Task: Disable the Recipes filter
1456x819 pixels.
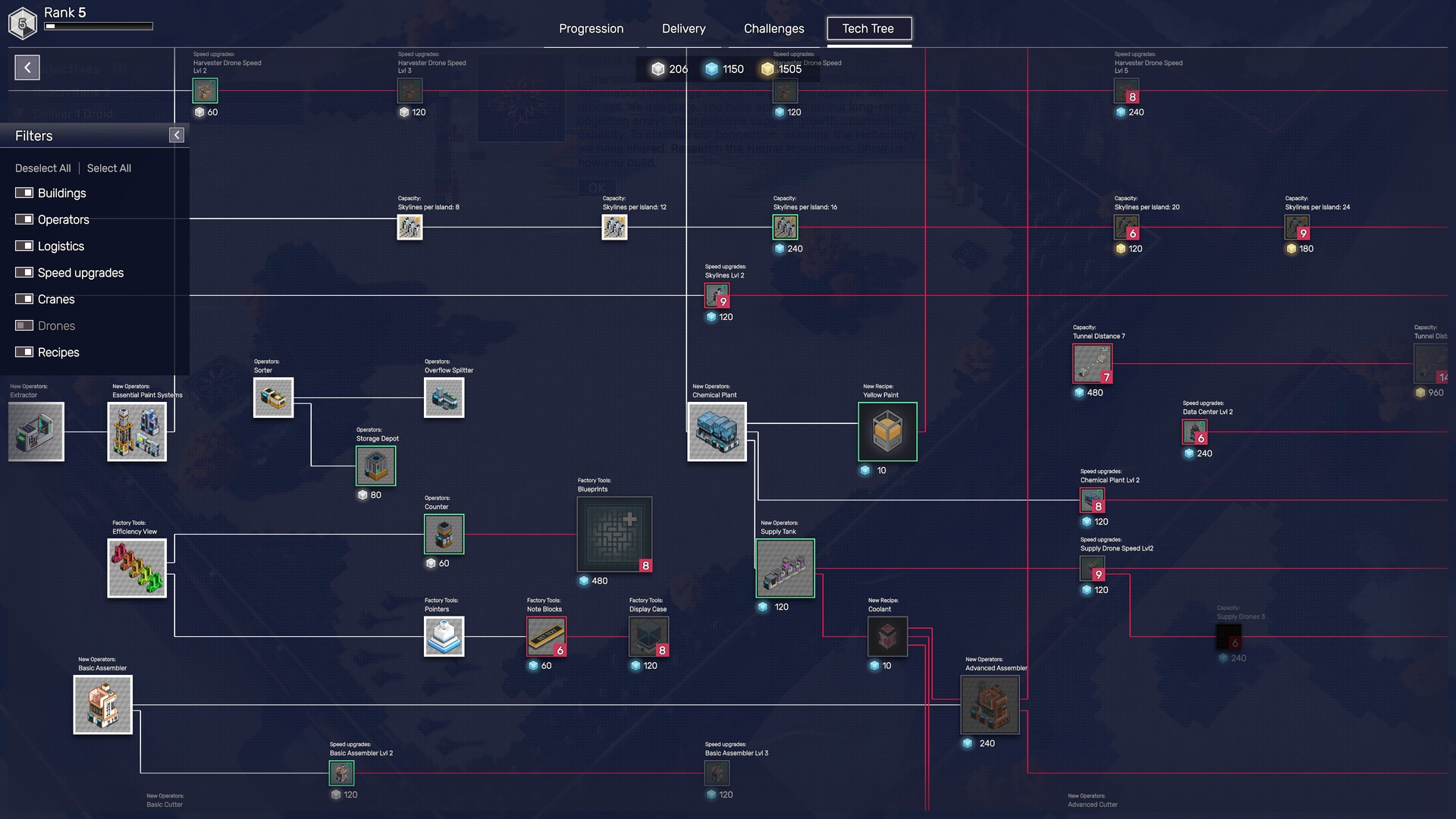Action: coord(23,352)
